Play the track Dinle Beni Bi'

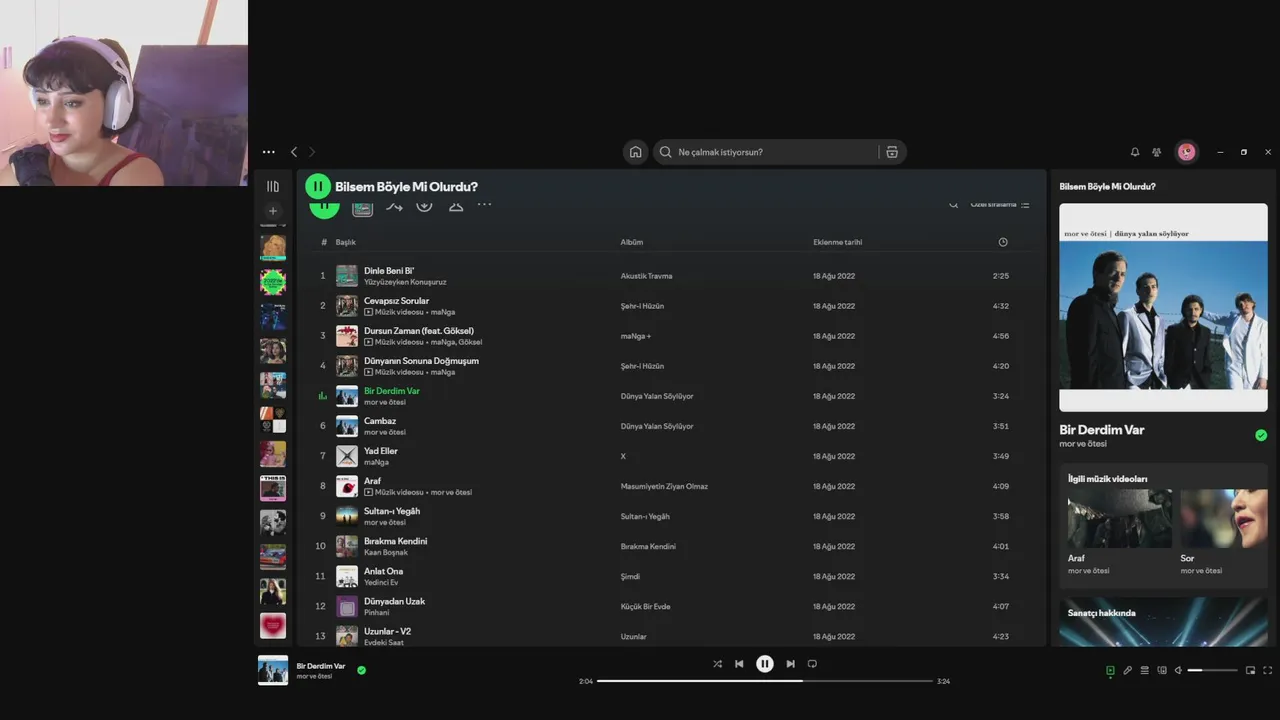[389, 271]
